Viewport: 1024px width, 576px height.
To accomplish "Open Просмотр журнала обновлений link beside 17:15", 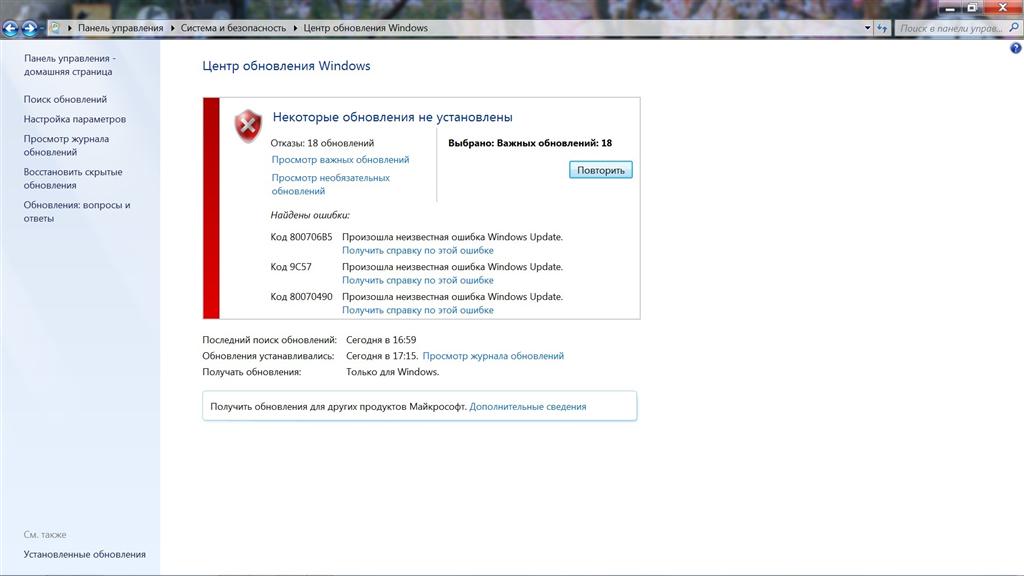I will click(493, 356).
